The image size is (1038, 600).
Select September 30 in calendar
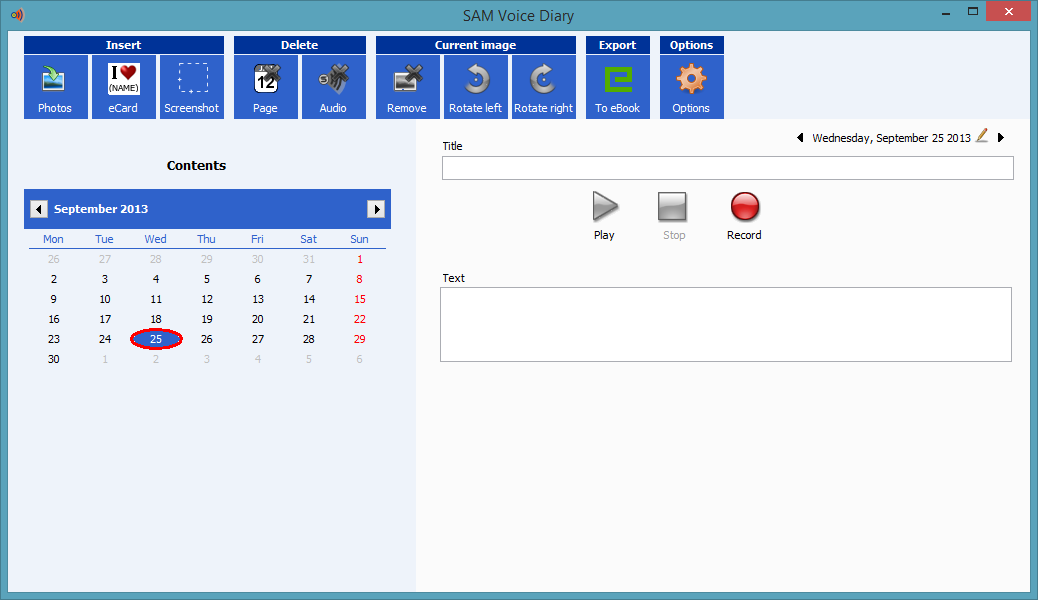tap(54, 359)
